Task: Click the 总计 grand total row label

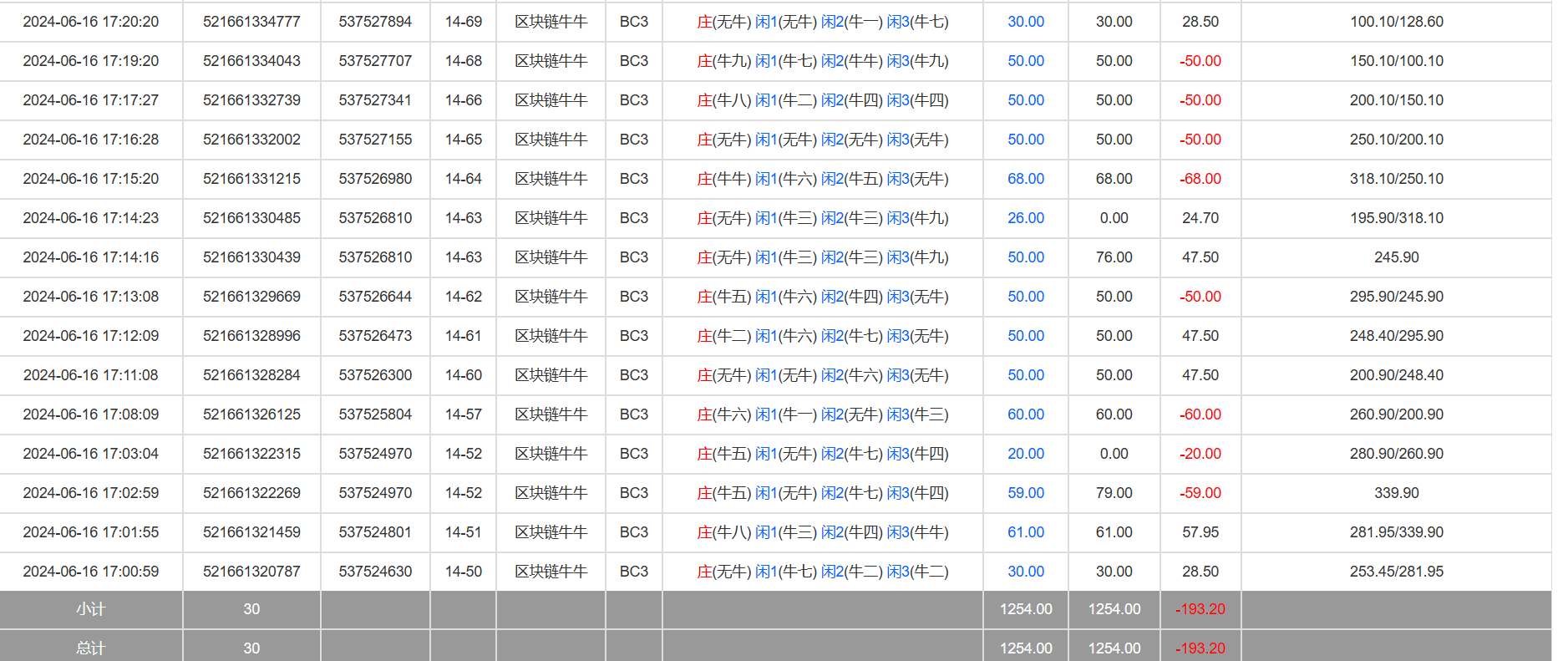Action: click(x=90, y=648)
